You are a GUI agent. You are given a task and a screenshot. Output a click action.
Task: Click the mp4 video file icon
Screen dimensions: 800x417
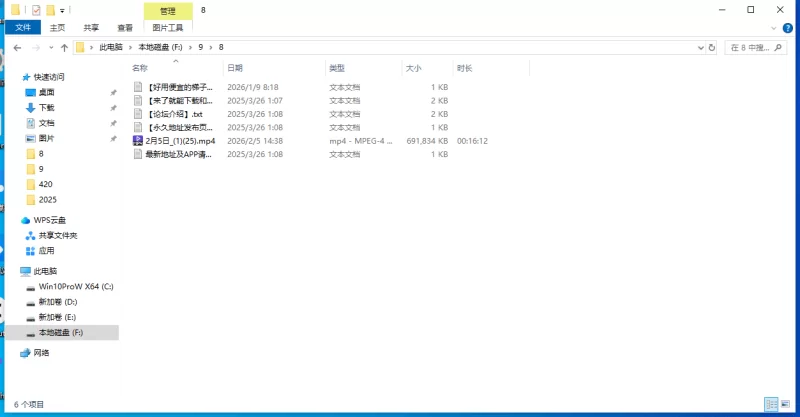(x=138, y=140)
